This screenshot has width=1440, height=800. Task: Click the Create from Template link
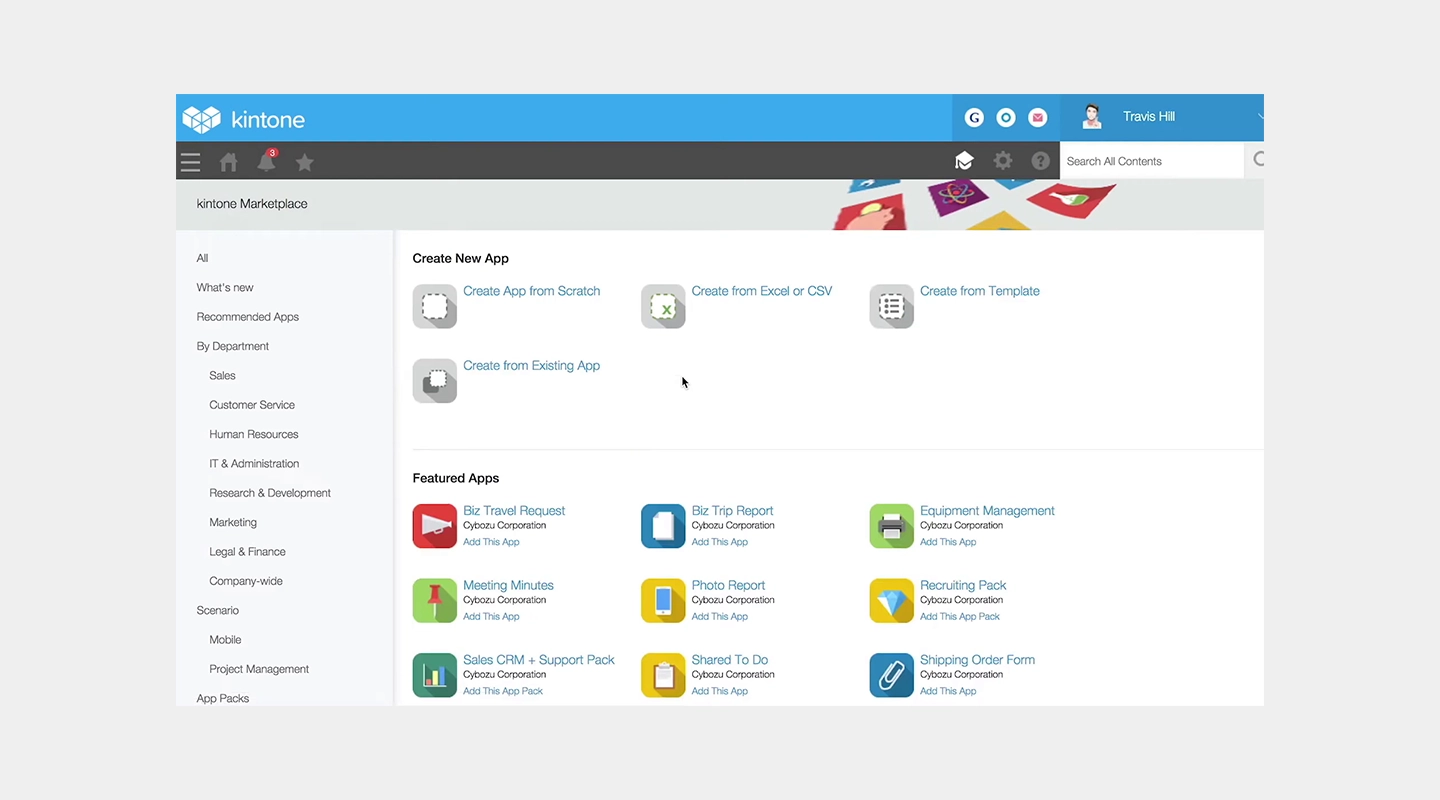point(980,291)
